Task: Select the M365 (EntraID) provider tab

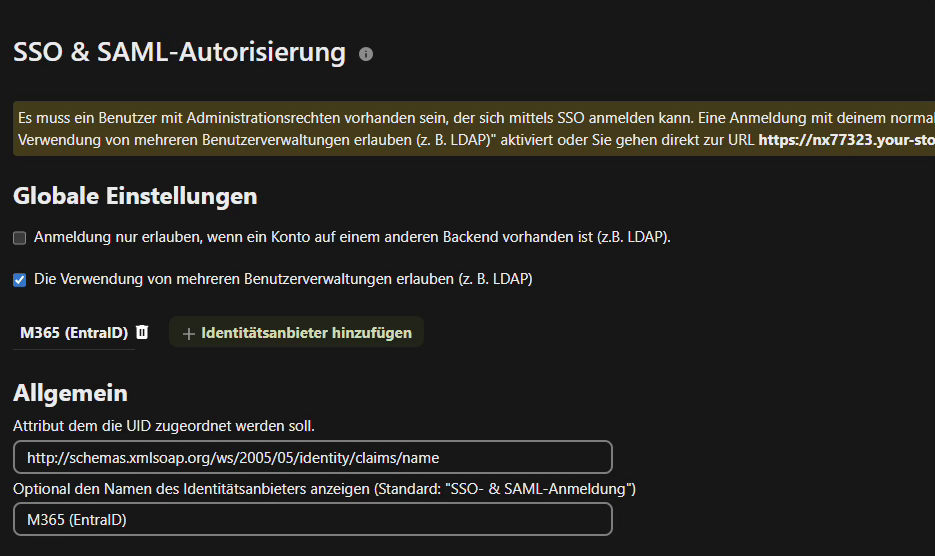Action: [73, 333]
